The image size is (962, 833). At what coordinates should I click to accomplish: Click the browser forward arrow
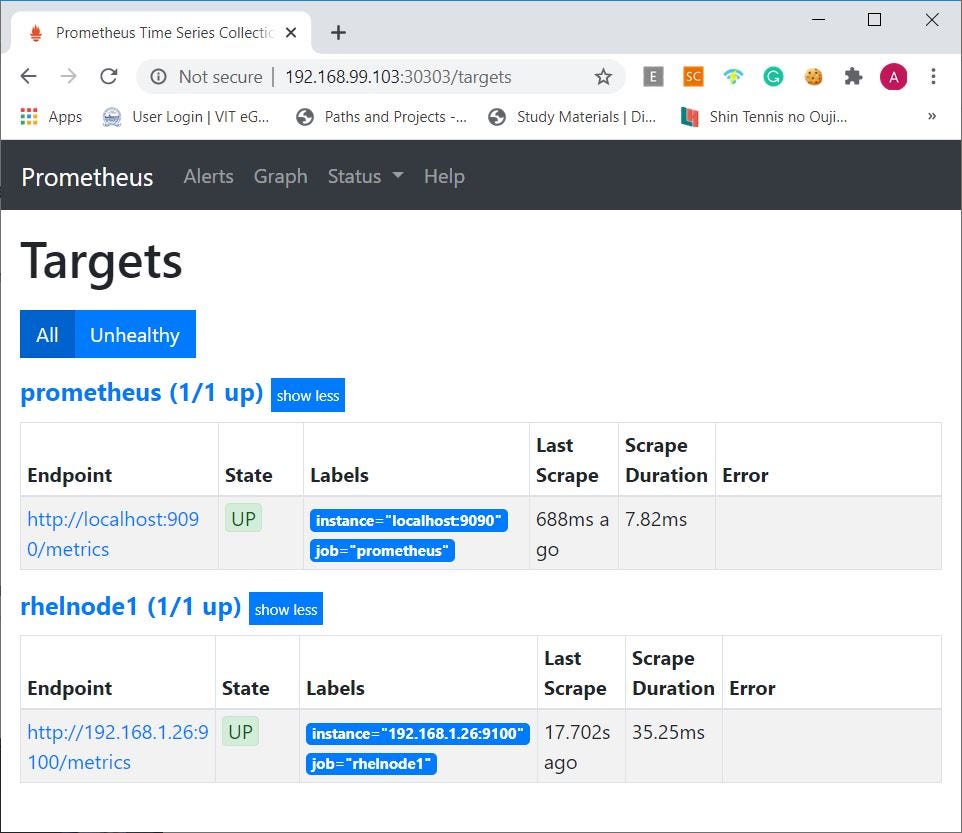pos(69,77)
